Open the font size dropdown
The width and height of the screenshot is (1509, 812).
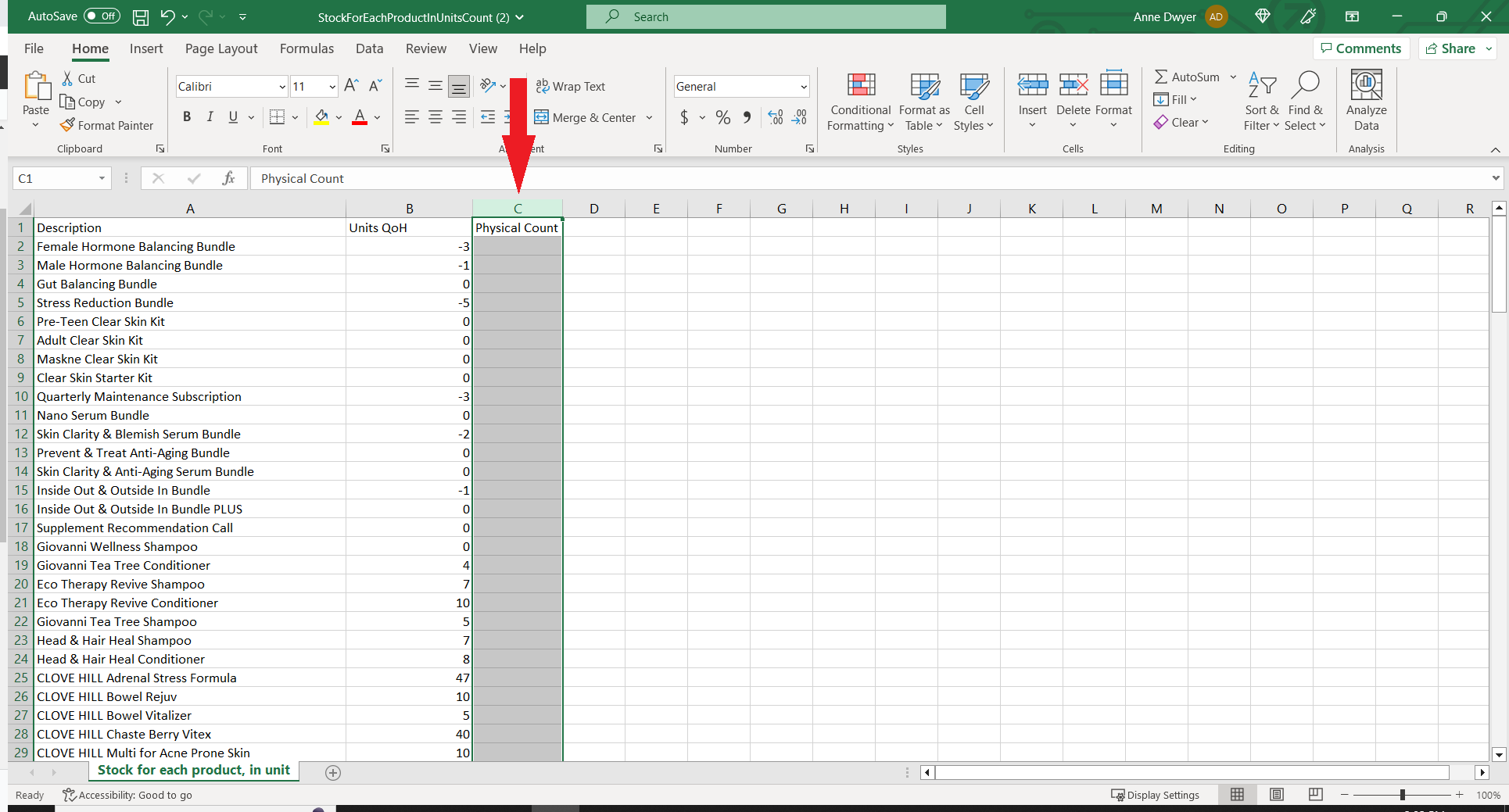coord(332,87)
